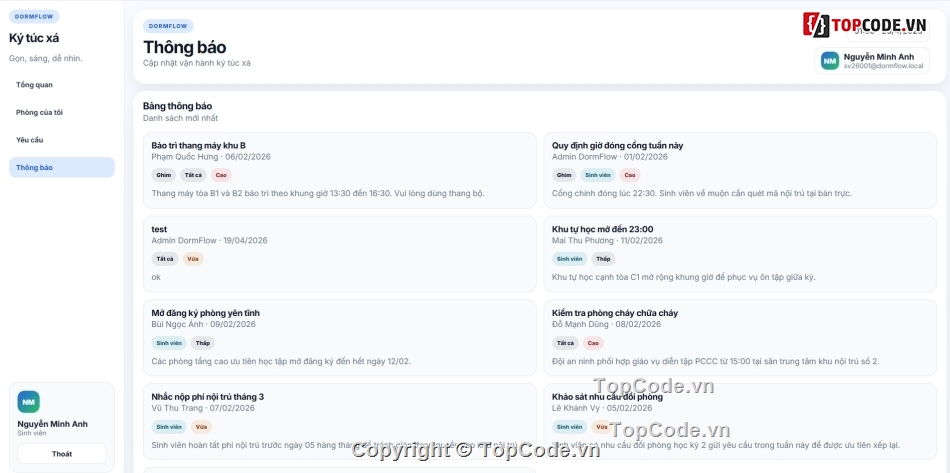Go to Yêu cầu page
The height and width of the screenshot is (473, 950).
(x=62, y=140)
